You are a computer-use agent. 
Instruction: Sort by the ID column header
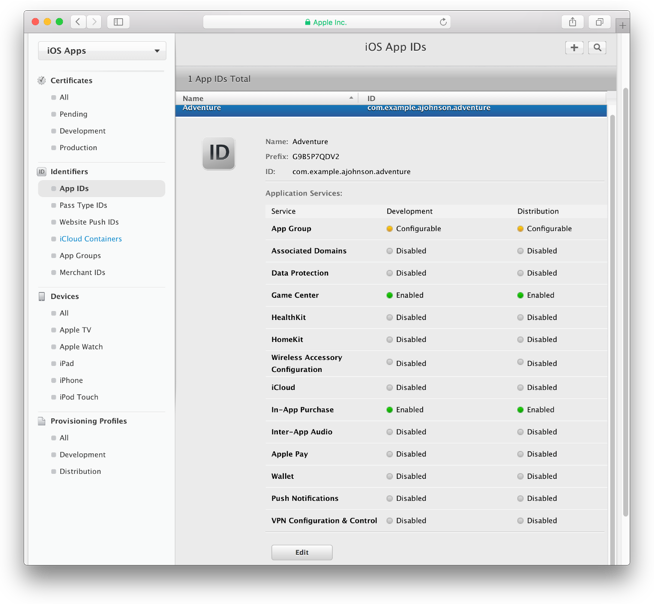tap(484, 98)
